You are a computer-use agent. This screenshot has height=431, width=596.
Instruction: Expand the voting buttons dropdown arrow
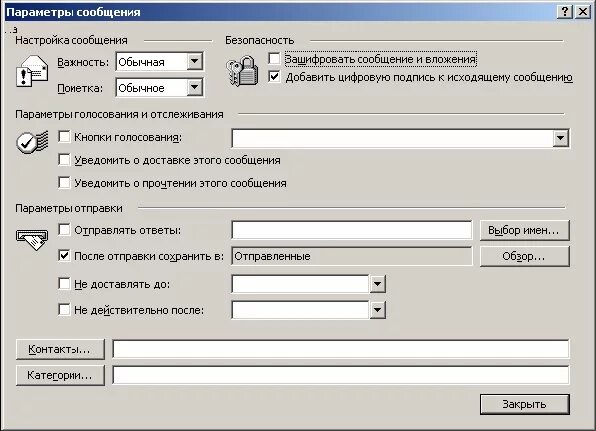560,138
